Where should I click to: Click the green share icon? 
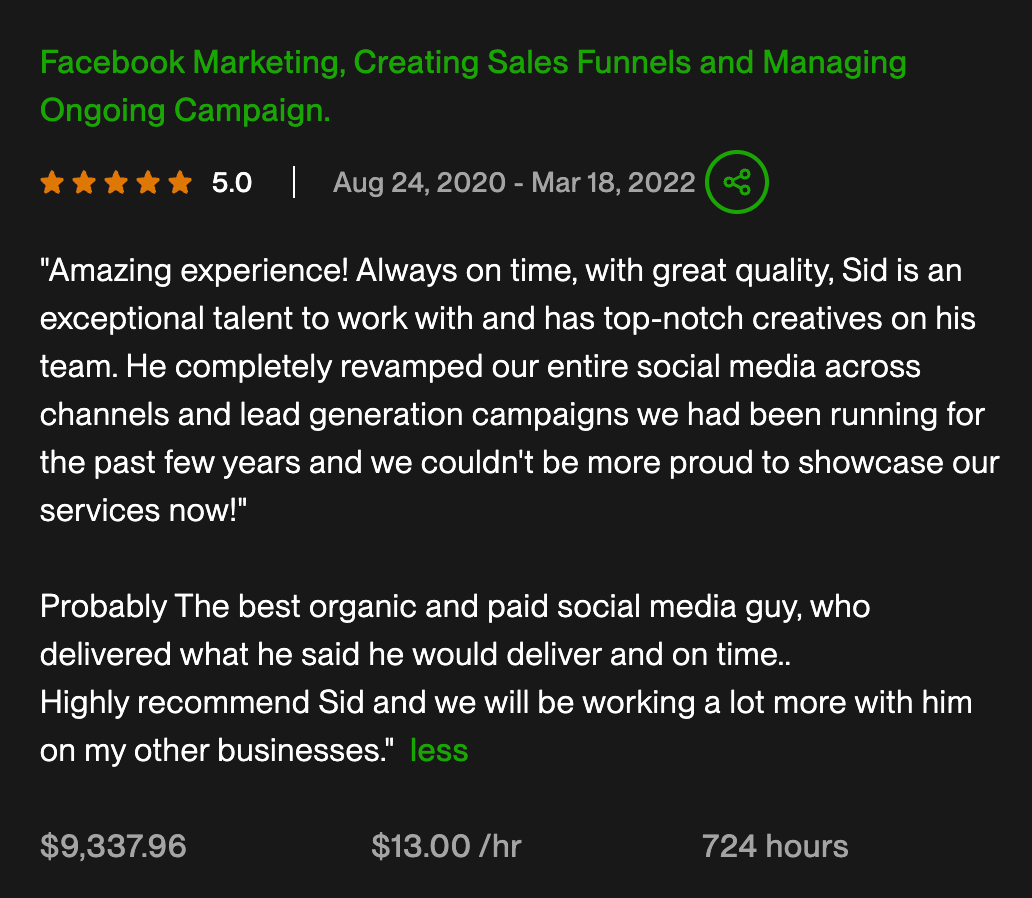coord(737,182)
